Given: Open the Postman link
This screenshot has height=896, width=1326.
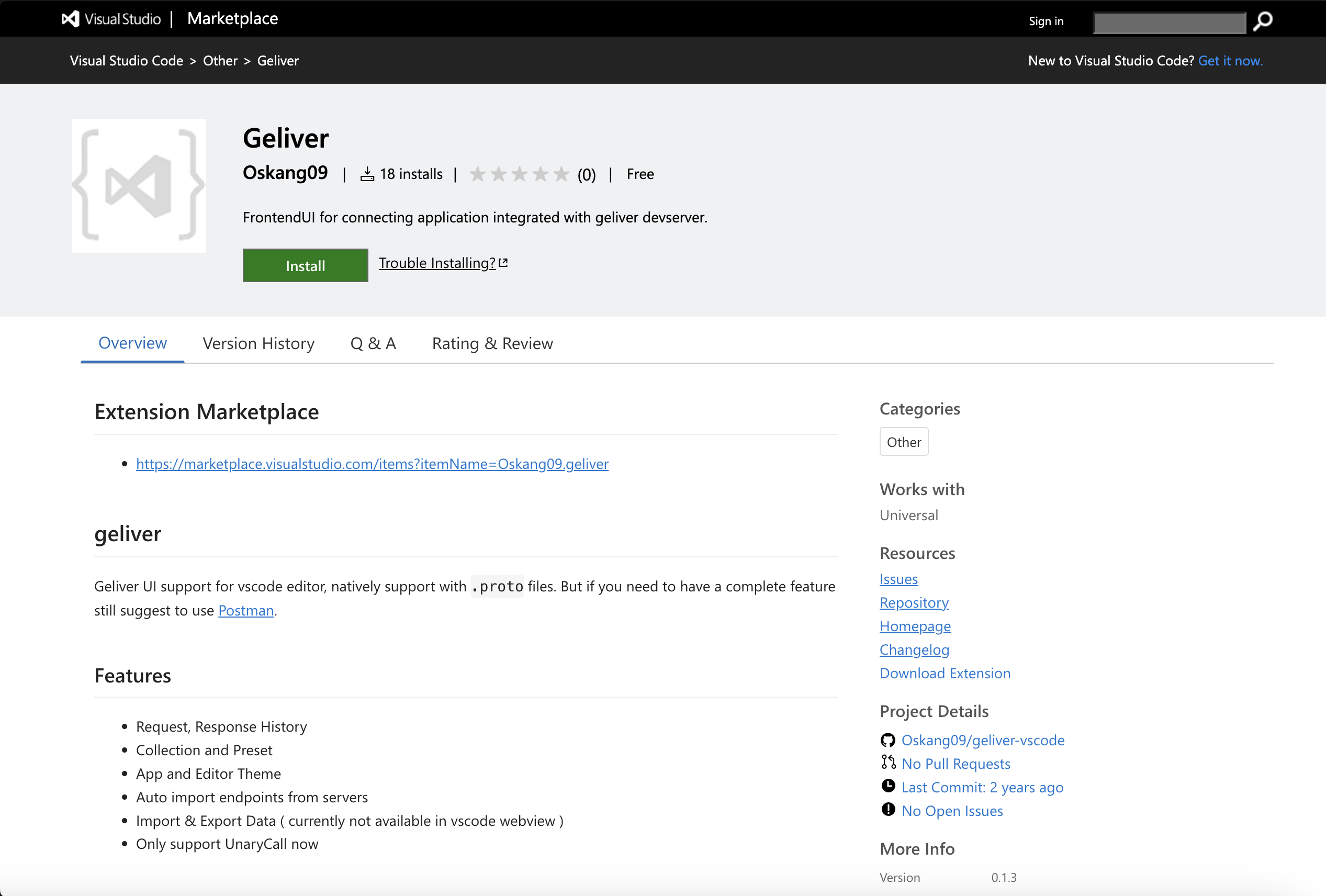Looking at the screenshot, I should (x=246, y=610).
